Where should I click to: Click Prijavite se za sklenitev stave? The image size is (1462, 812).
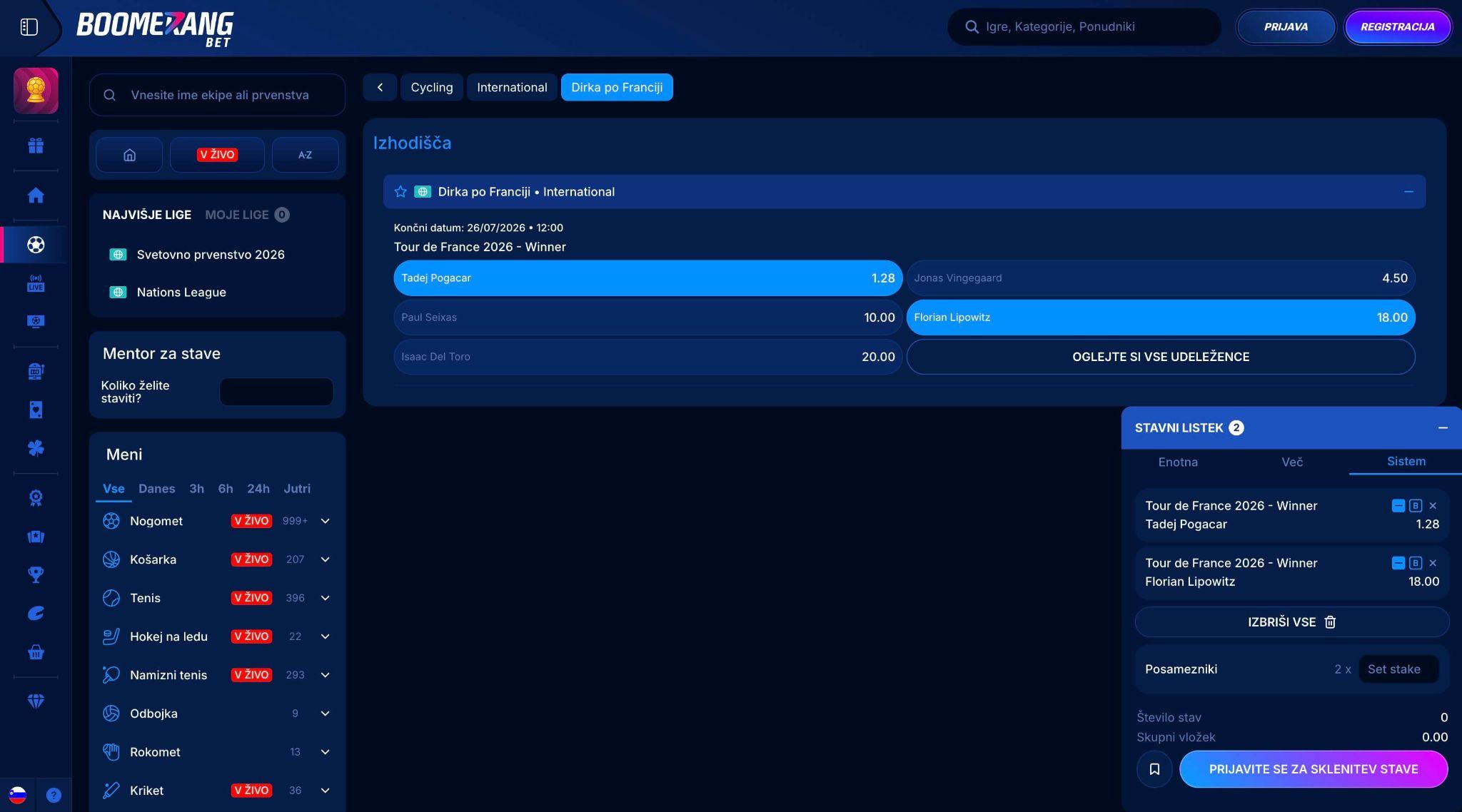click(1314, 769)
